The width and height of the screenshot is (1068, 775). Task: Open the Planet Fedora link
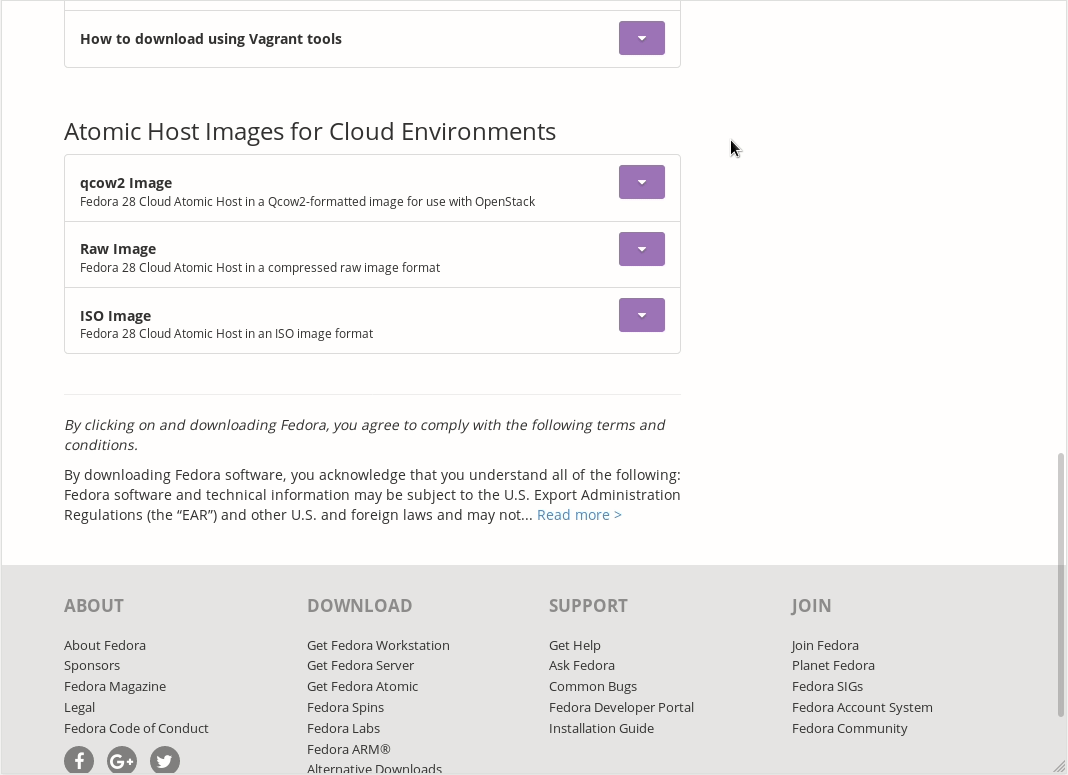[833, 665]
